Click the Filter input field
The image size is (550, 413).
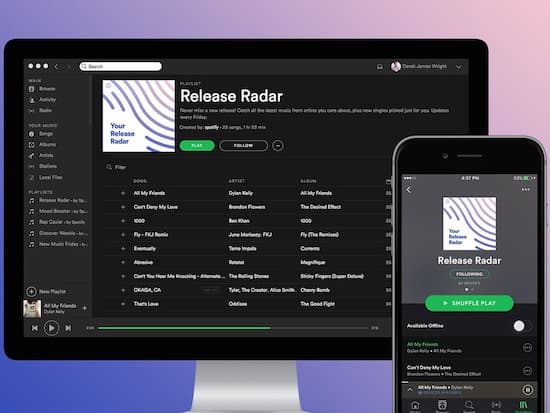point(120,167)
